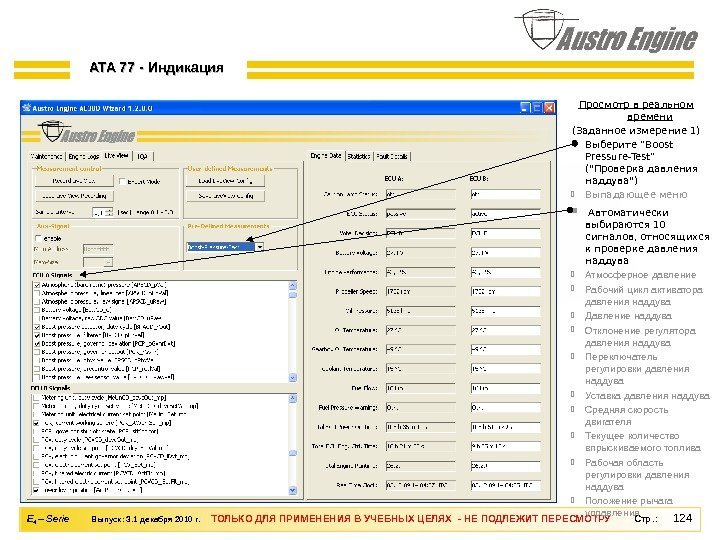Maximize the Austro Engine Wizard window
720x540 pixels.
537,108
